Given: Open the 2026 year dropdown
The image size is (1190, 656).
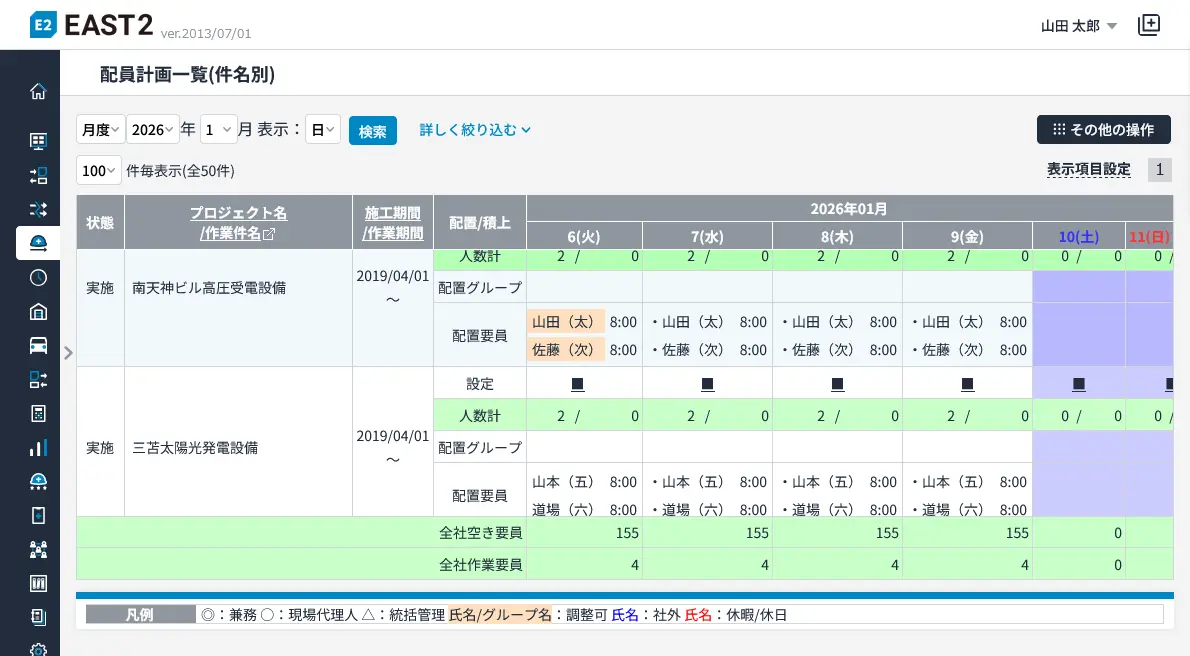Looking at the screenshot, I should [x=153, y=130].
